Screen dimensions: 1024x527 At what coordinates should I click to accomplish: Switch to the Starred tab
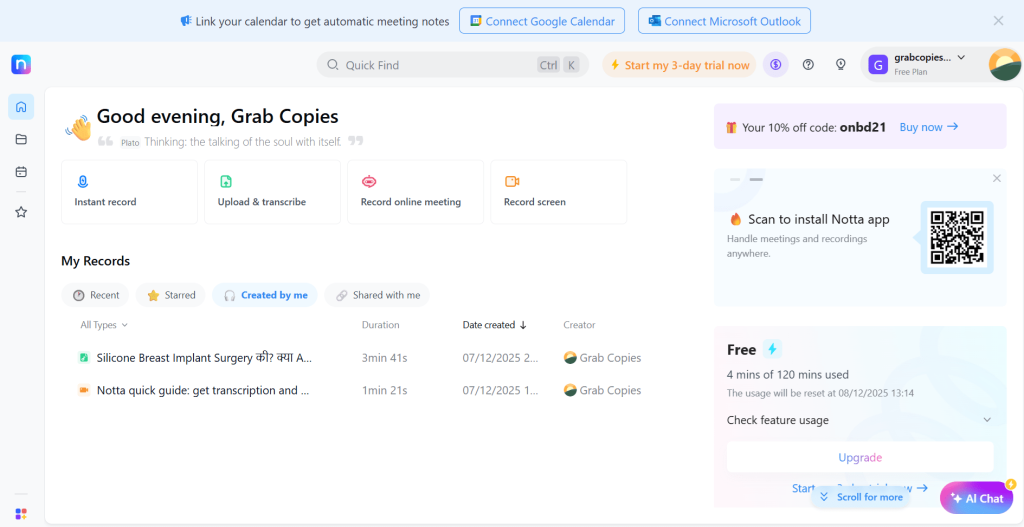click(170, 295)
